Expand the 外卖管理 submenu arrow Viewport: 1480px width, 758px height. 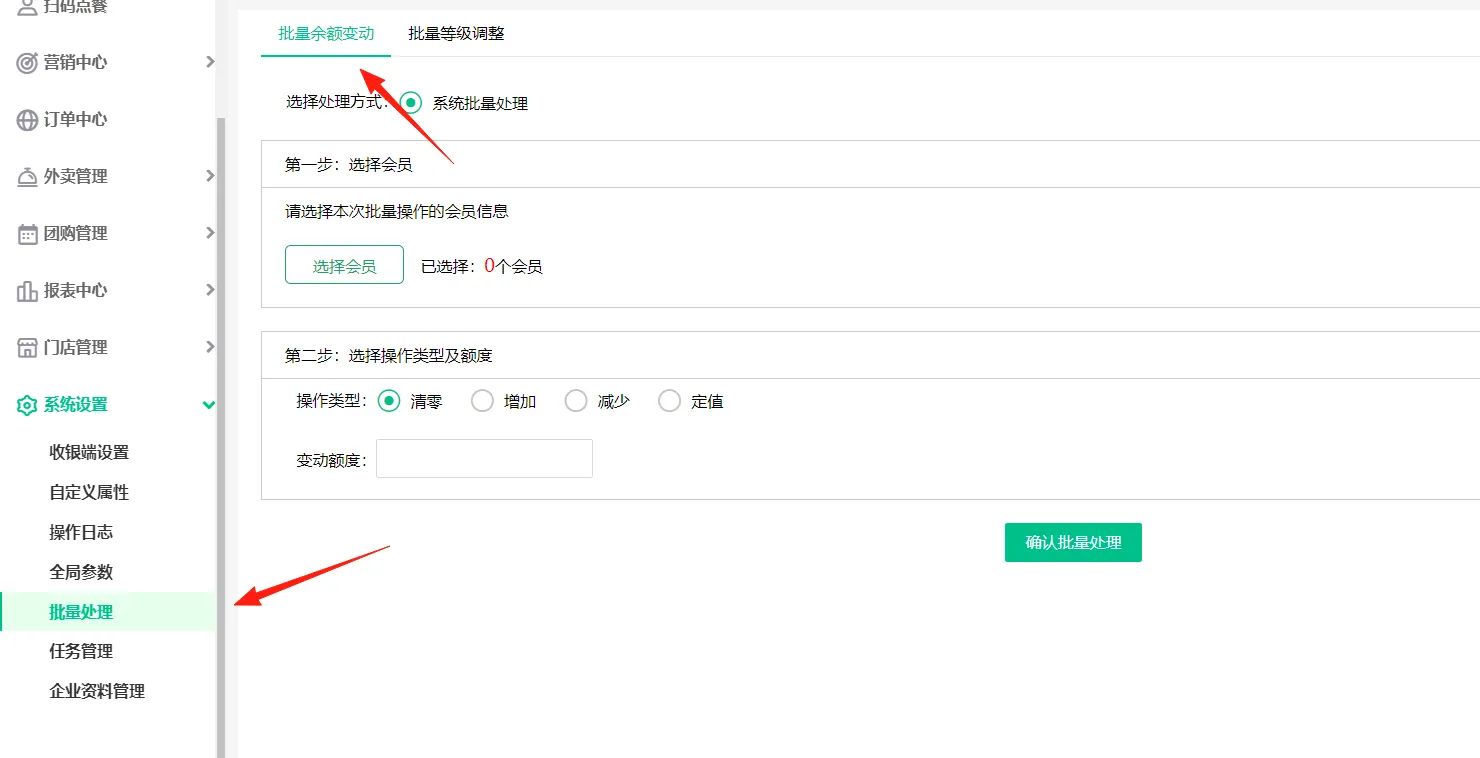[x=209, y=176]
